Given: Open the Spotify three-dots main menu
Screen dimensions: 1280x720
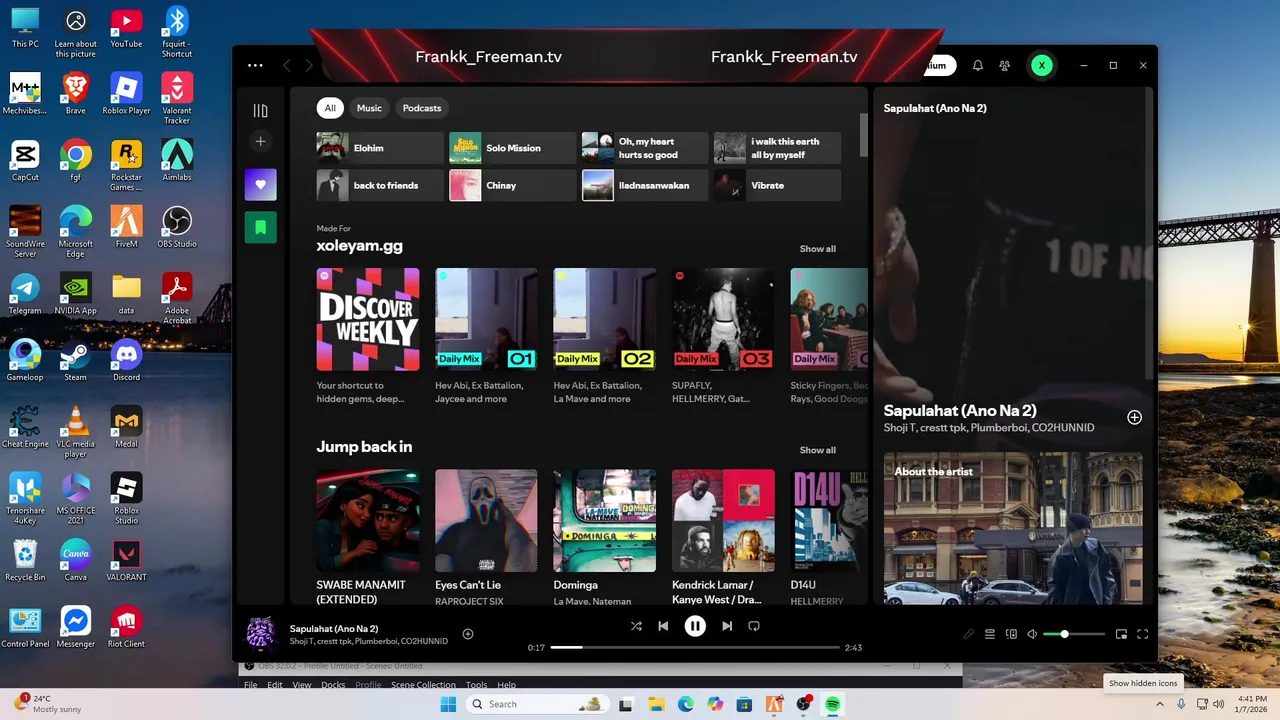Looking at the screenshot, I should [x=255, y=66].
